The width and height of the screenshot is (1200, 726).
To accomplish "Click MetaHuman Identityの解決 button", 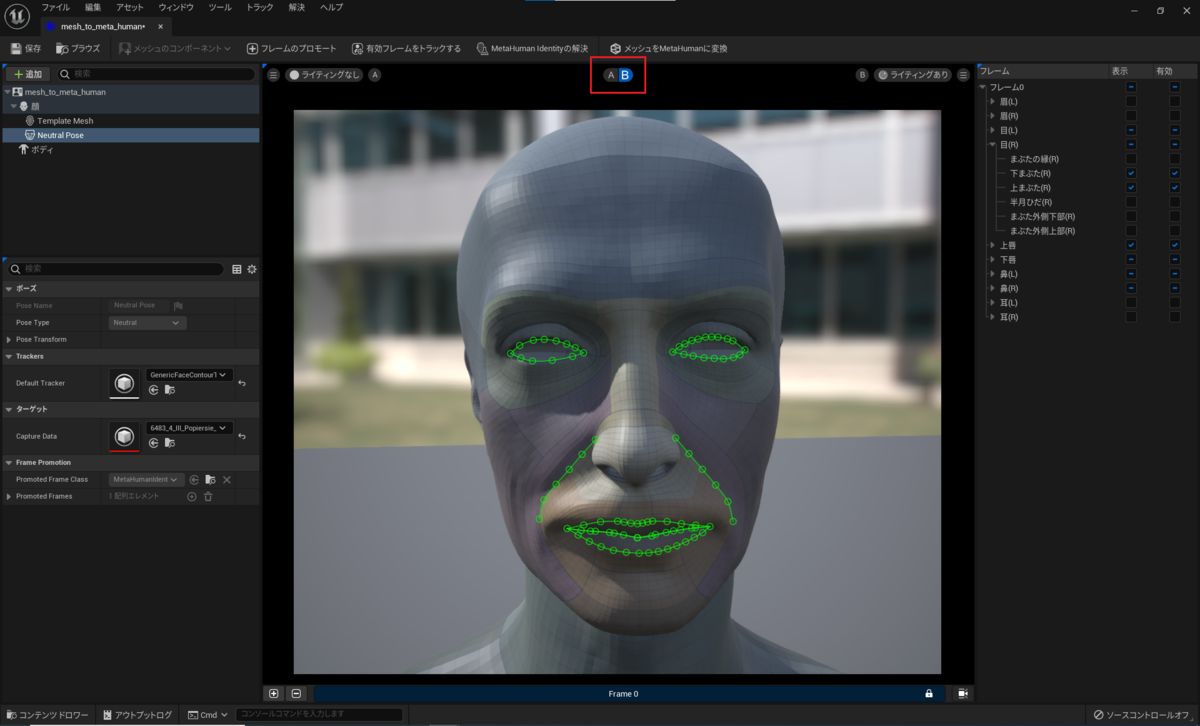I will point(533,48).
